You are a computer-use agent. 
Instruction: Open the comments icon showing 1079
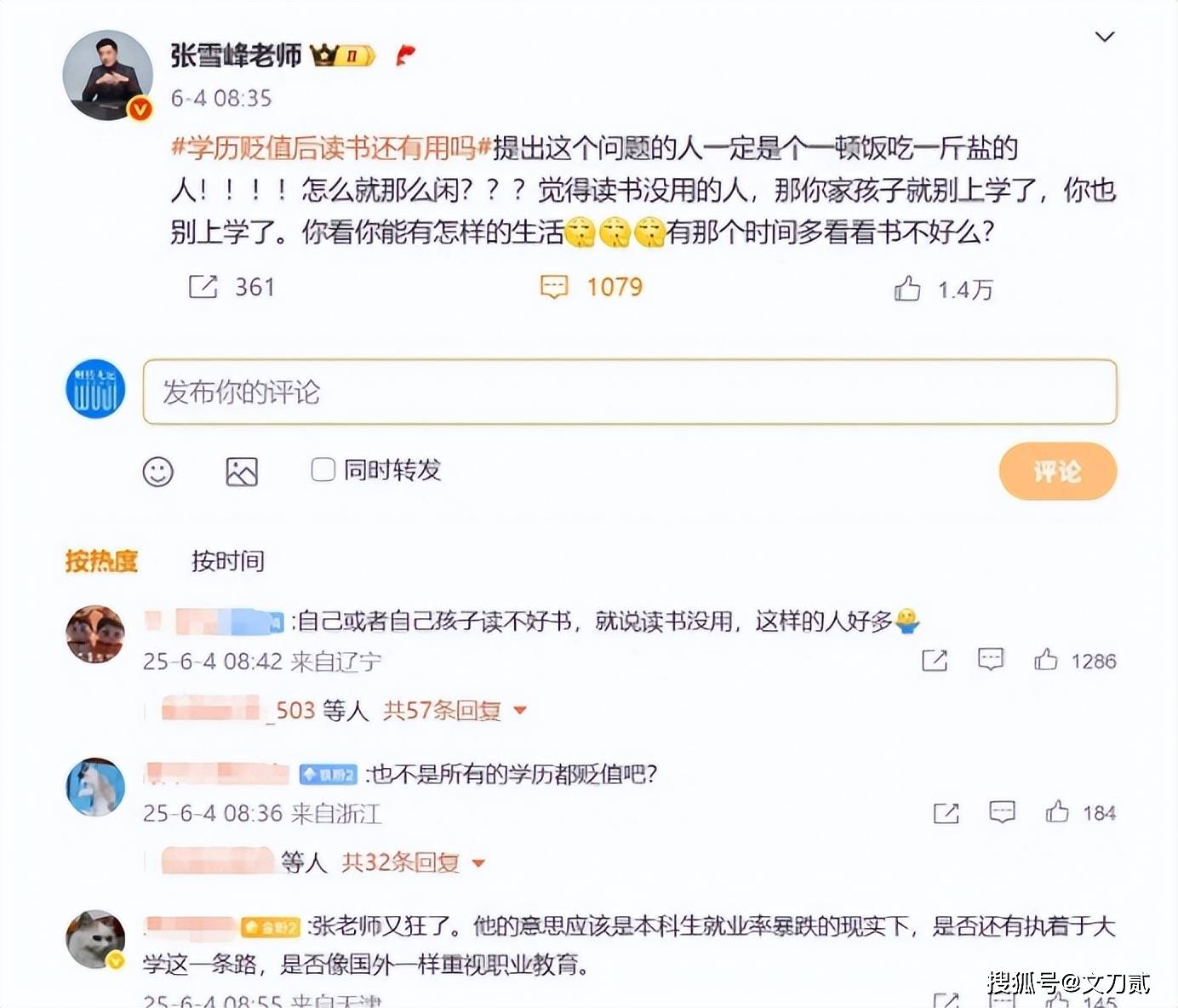554,287
